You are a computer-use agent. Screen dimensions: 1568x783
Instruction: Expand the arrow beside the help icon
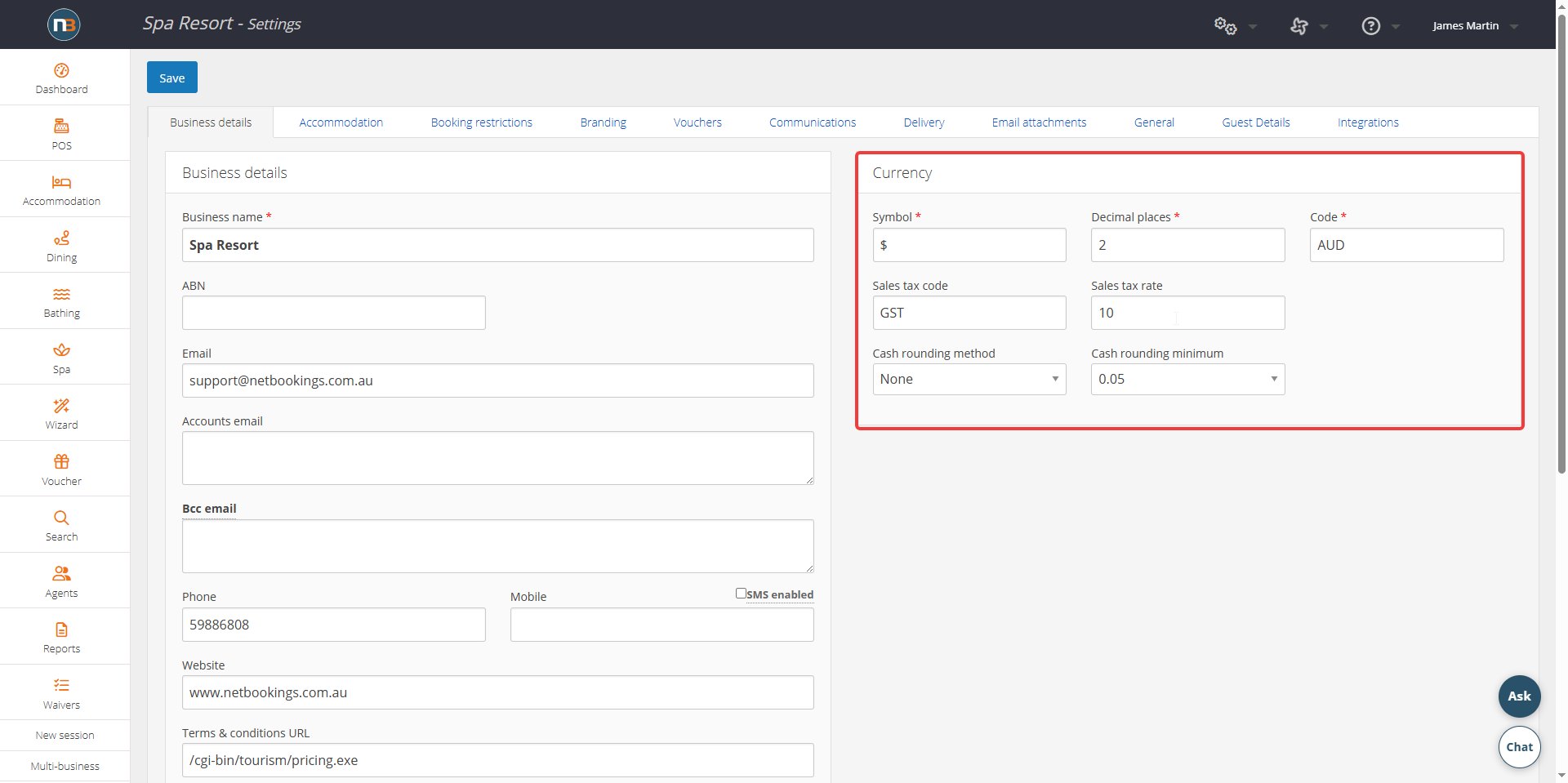pos(1396,27)
